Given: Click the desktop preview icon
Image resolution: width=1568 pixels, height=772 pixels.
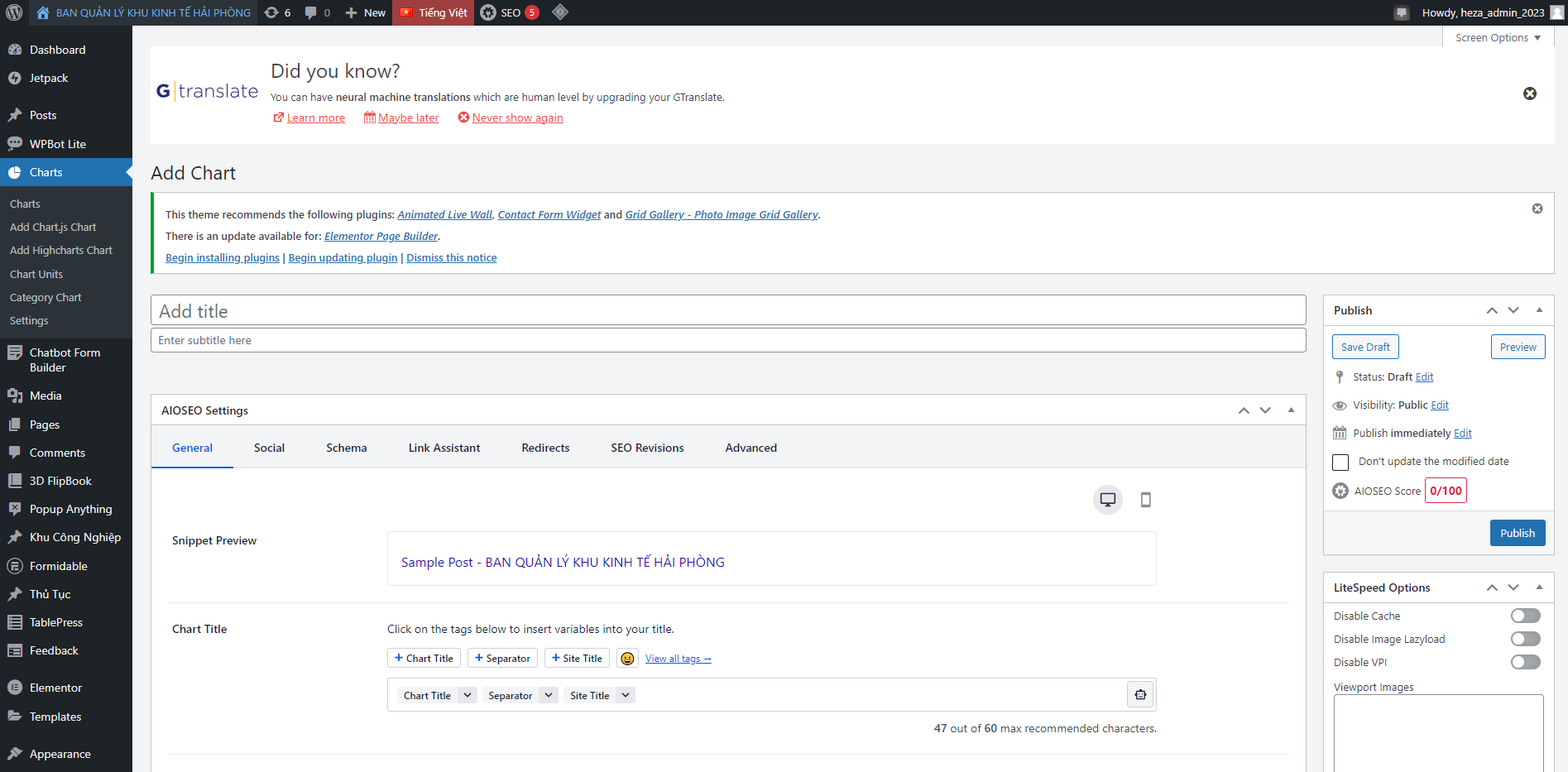Looking at the screenshot, I should [1107, 500].
